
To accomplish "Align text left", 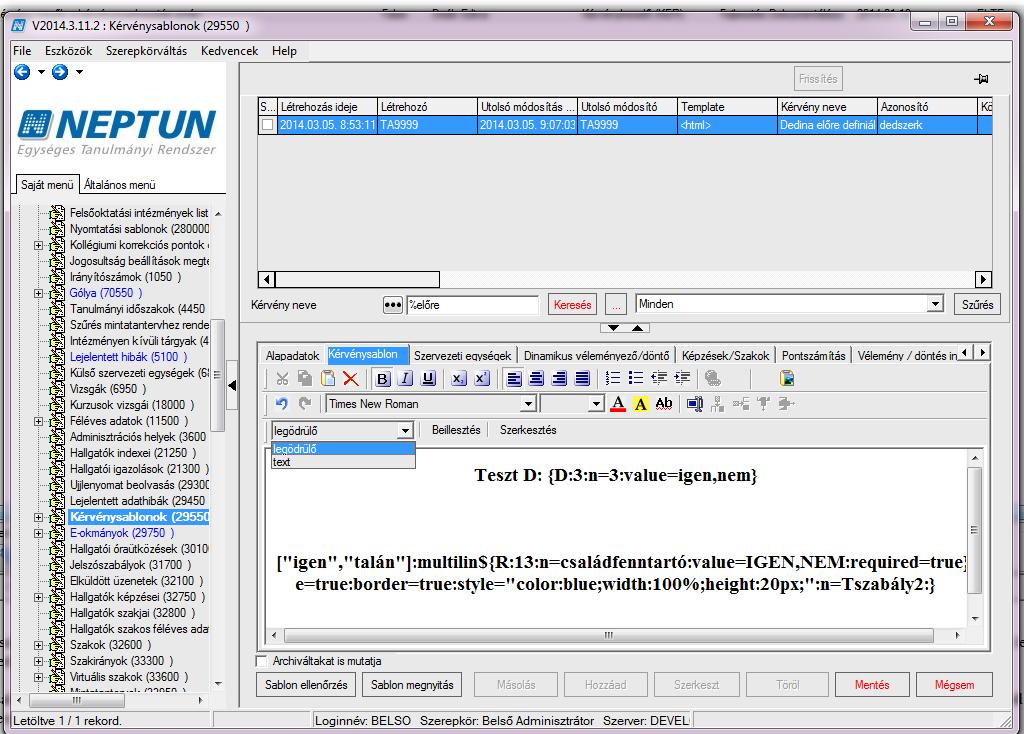I will [514, 378].
